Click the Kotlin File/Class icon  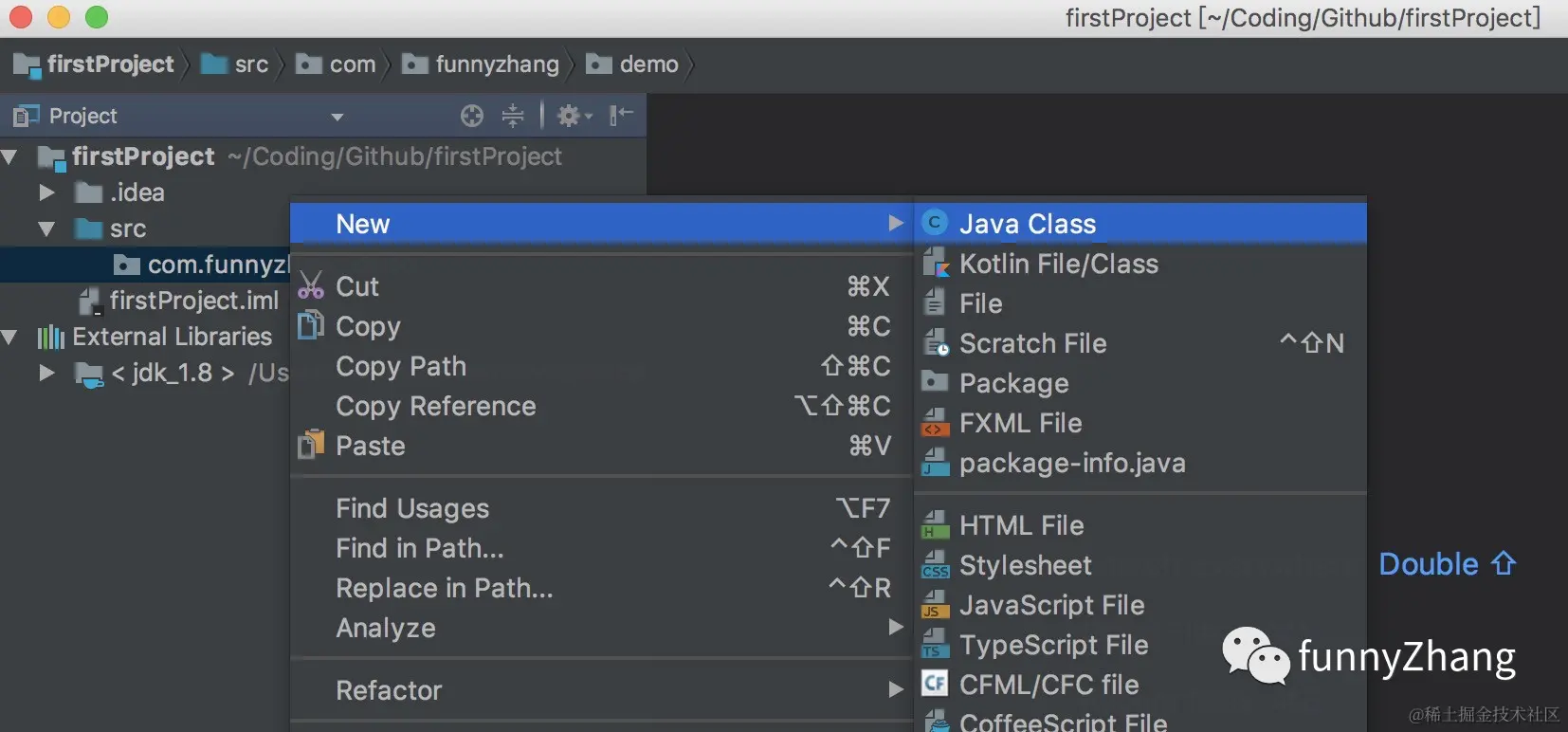pos(936,263)
